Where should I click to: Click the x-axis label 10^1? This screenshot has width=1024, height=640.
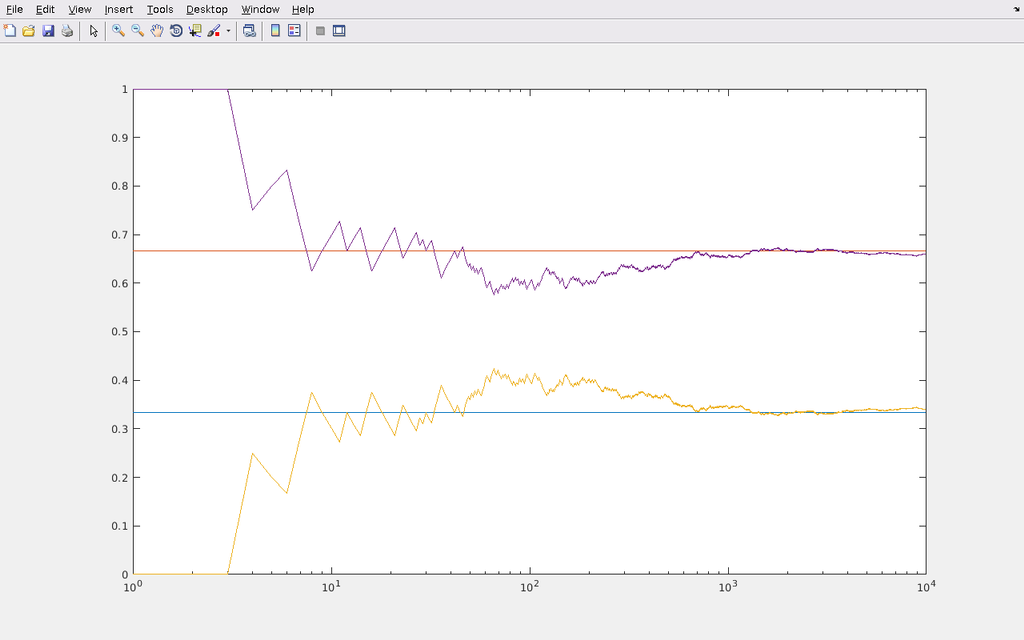click(x=332, y=586)
